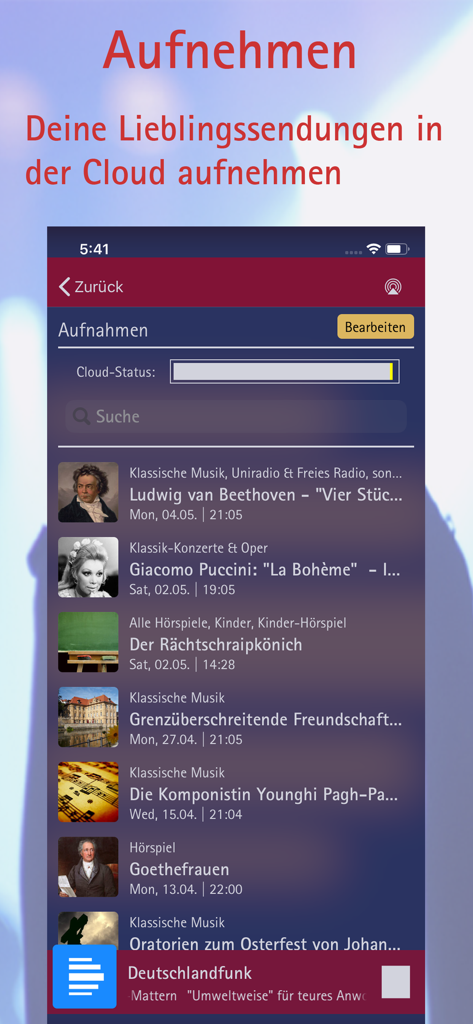Tap the Aufnahmen section heading
This screenshot has width=473, height=1024.
point(103,330)
